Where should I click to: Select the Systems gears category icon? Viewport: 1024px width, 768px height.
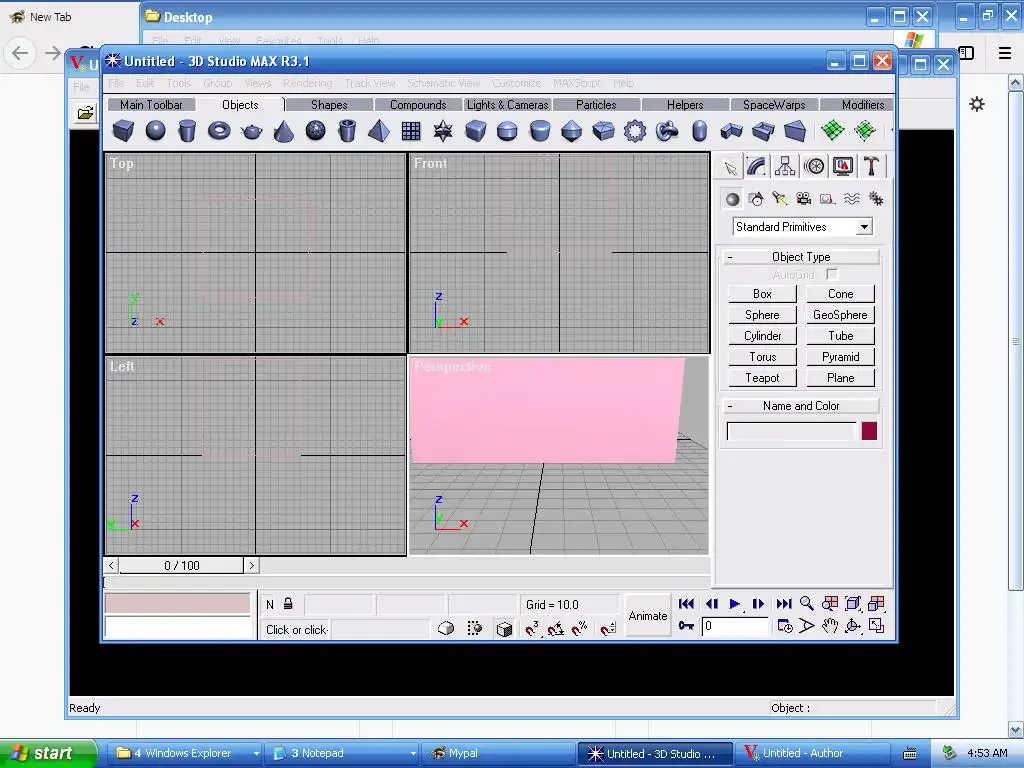[x=876, y=199]
